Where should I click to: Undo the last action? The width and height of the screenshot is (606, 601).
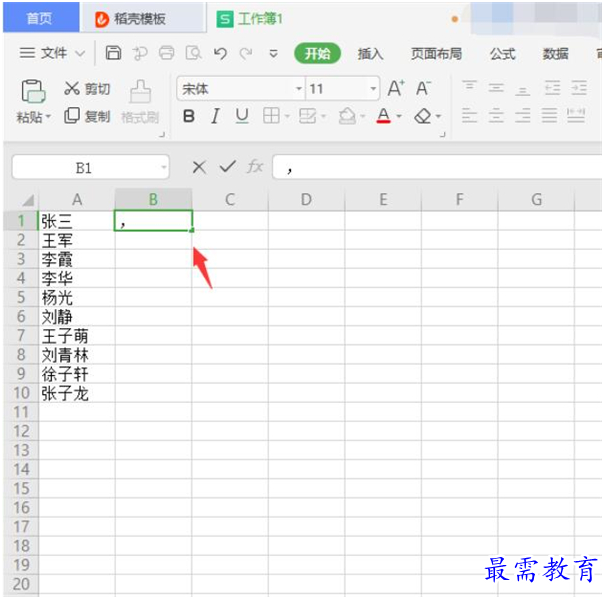click(x=220, y=53)
